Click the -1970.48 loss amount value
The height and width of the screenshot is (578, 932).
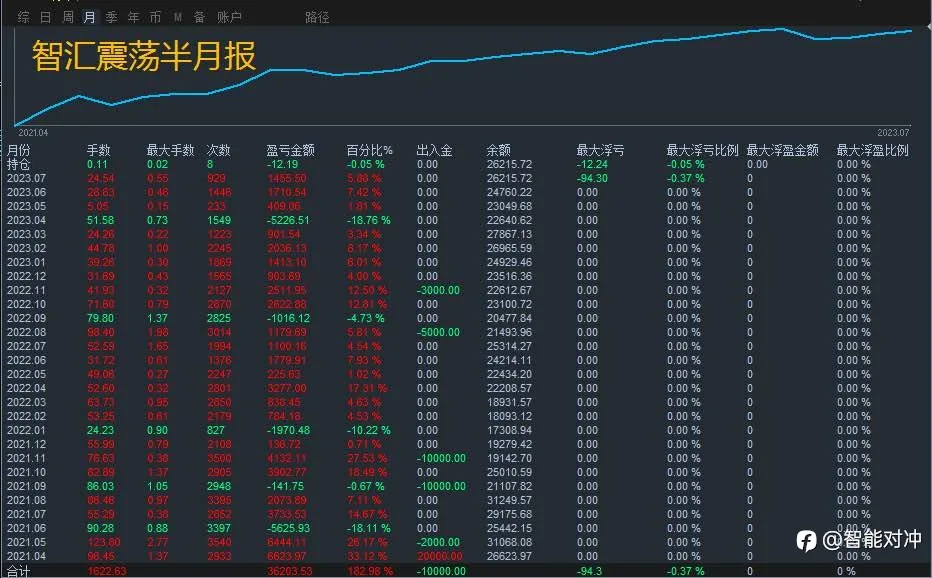click(x=288, y=430)
